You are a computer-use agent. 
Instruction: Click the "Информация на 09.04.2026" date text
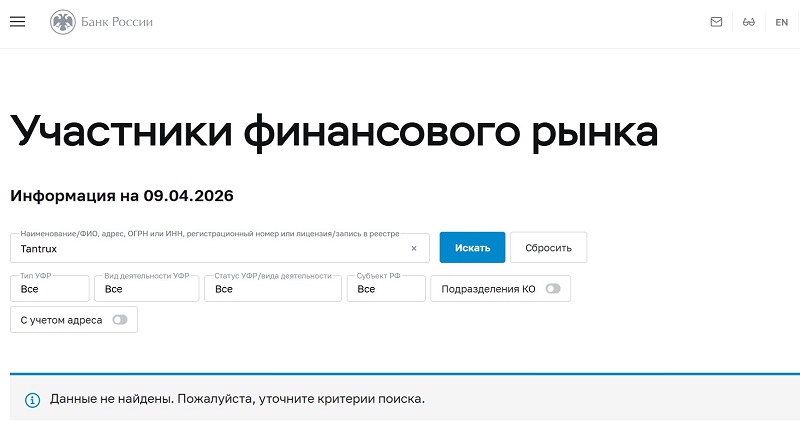click(x=121, y=195)
